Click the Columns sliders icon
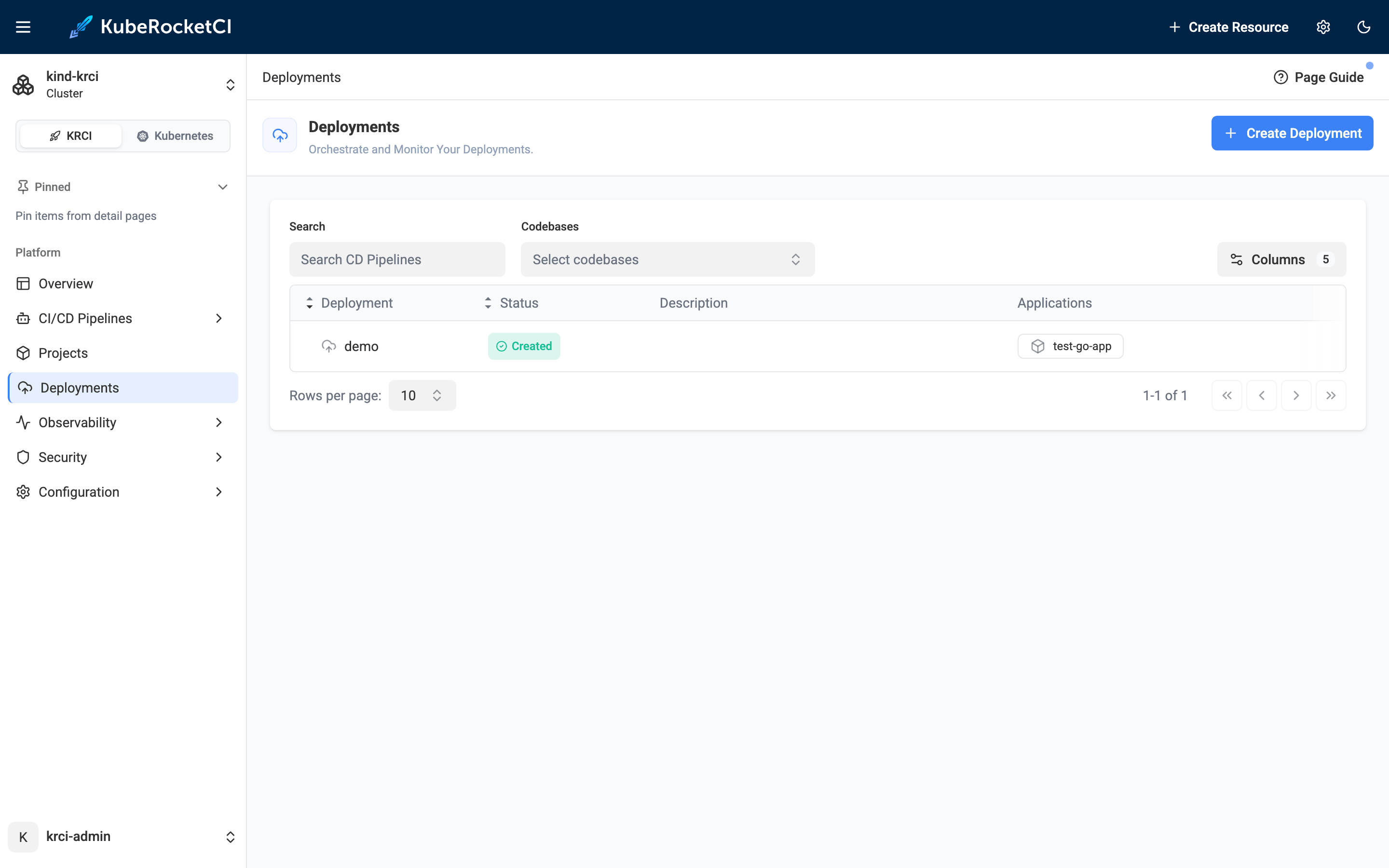The image size is (1389, 868). (1236, 259)
